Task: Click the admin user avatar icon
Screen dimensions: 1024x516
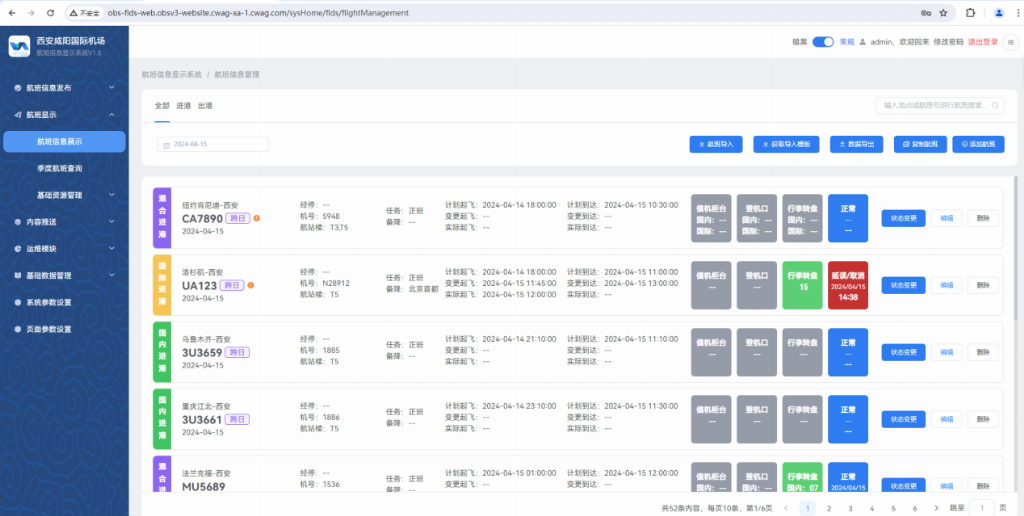Action: tap(862, 42)
